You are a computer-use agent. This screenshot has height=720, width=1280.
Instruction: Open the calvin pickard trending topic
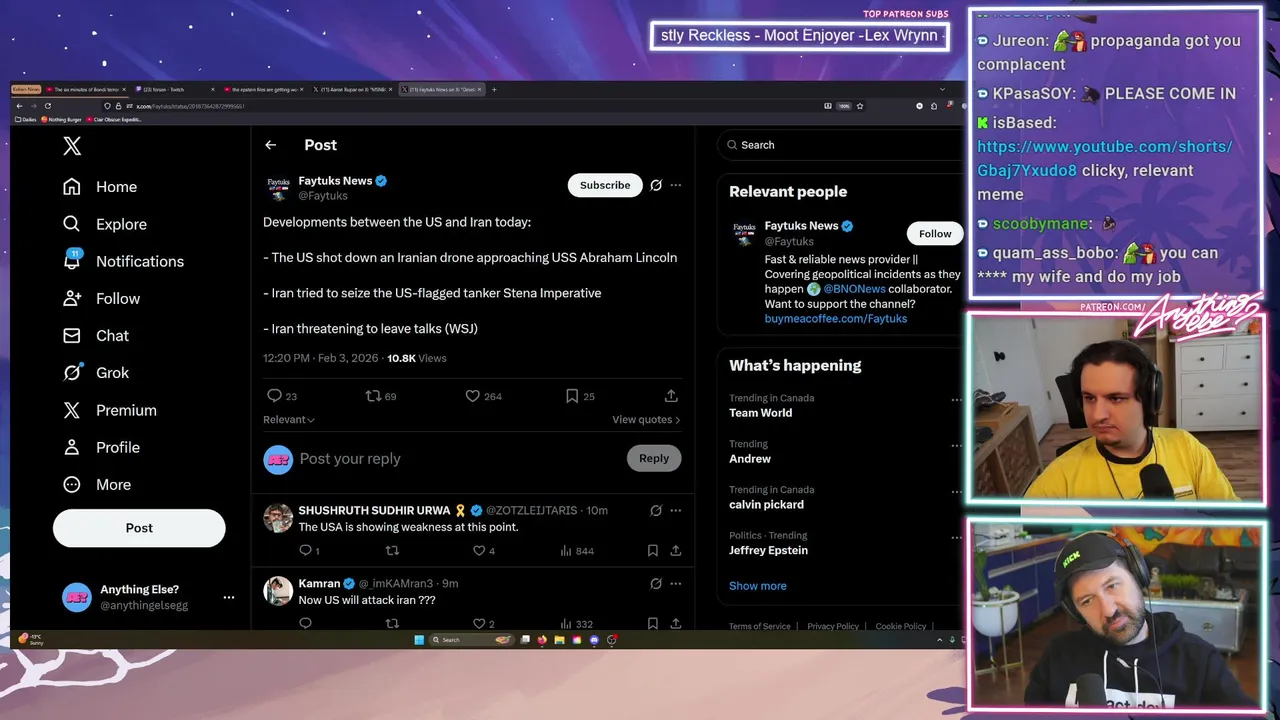pos(766,505)
